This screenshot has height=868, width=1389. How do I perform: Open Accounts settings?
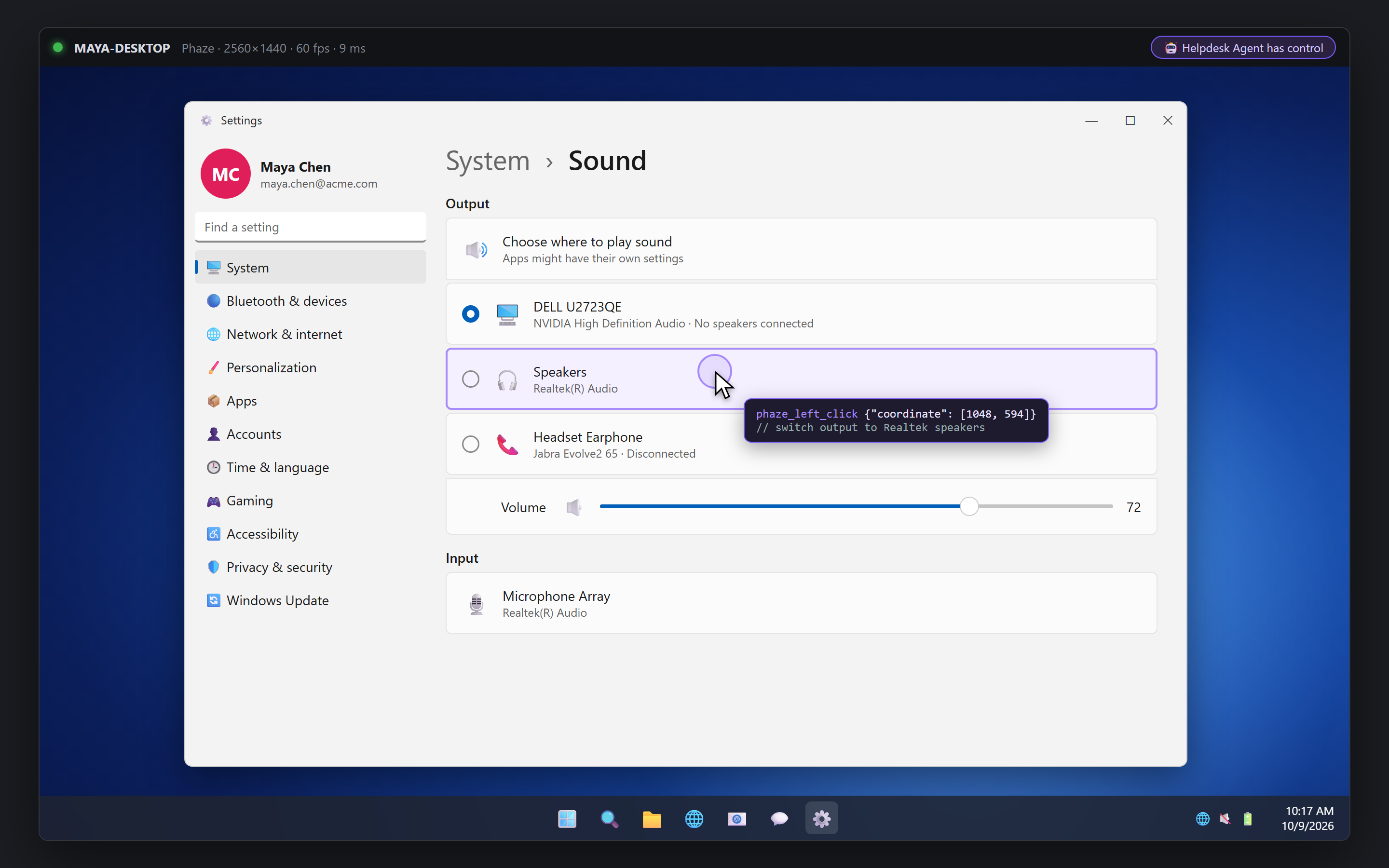click(x=311, y=434)
